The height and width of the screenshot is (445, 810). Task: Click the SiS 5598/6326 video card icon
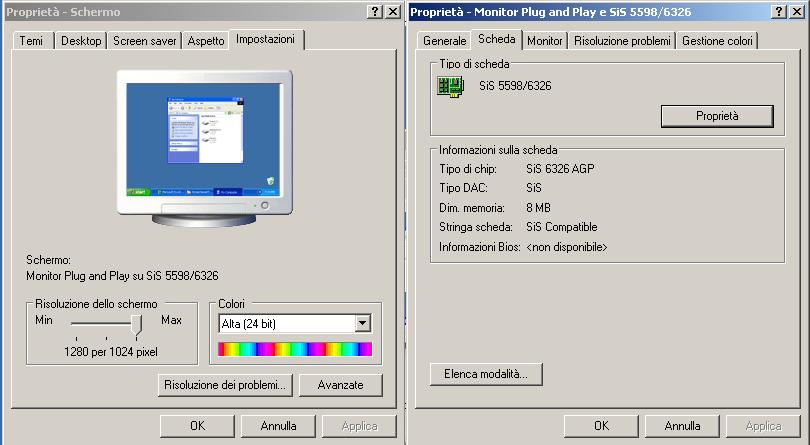(450, 87)
